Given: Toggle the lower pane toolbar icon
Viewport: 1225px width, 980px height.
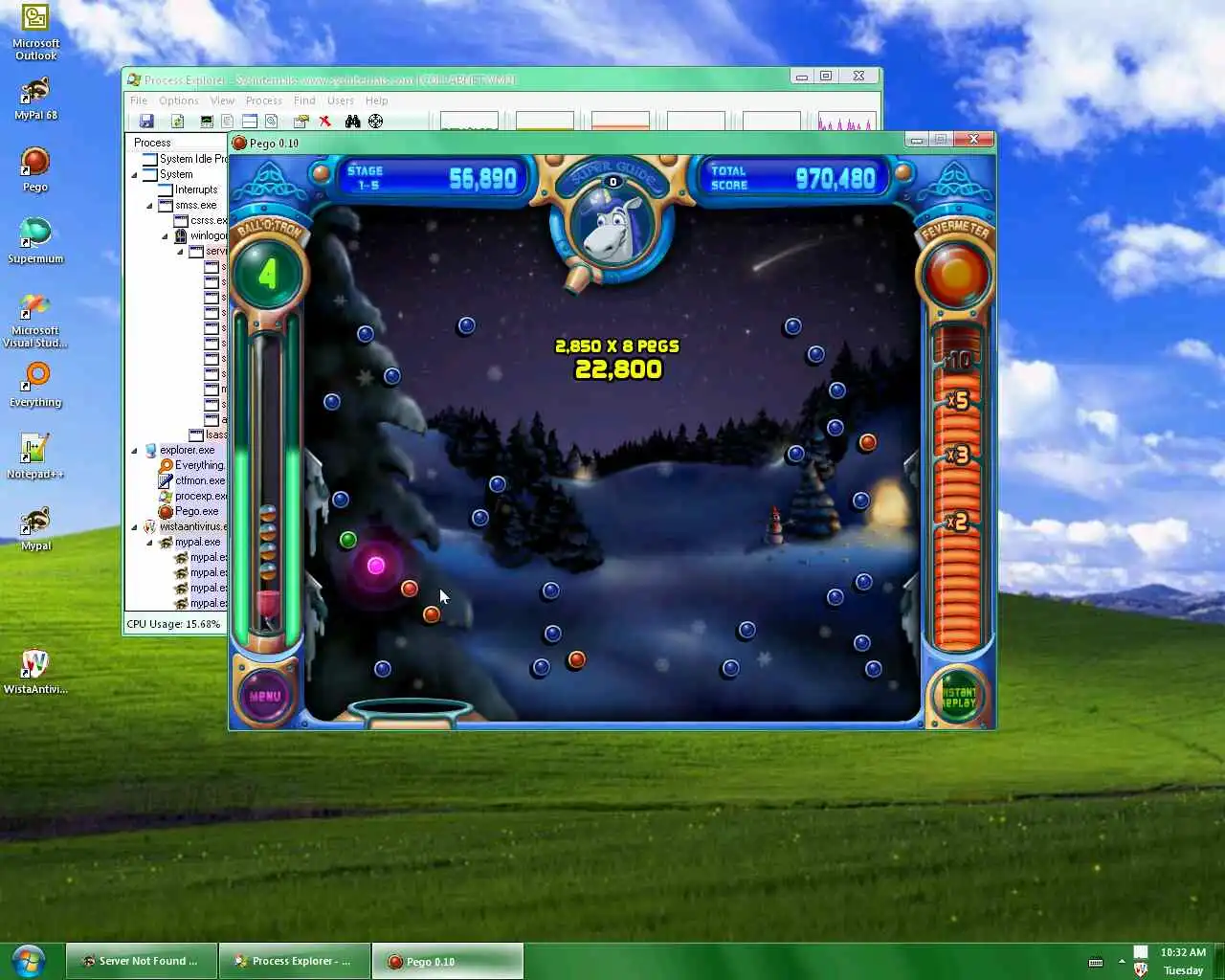Looking at the screenshot, I should tap(249, 122).
